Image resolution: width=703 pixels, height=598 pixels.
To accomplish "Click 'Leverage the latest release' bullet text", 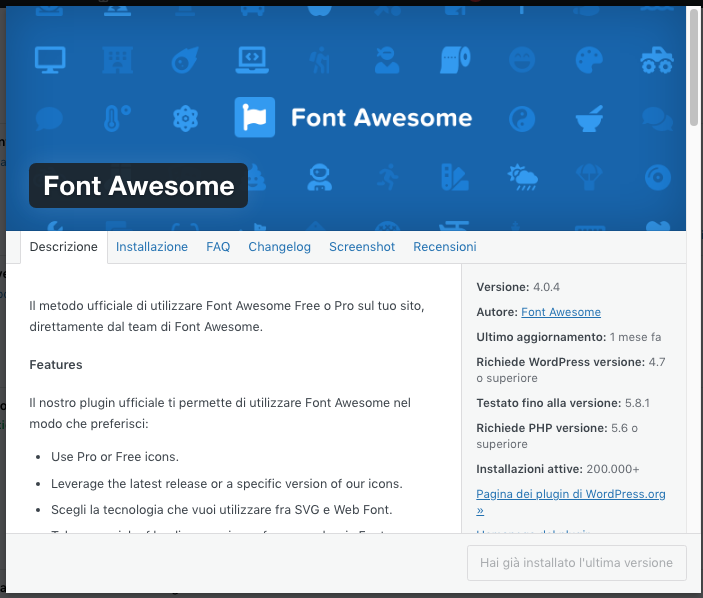I will coord(227,484).
